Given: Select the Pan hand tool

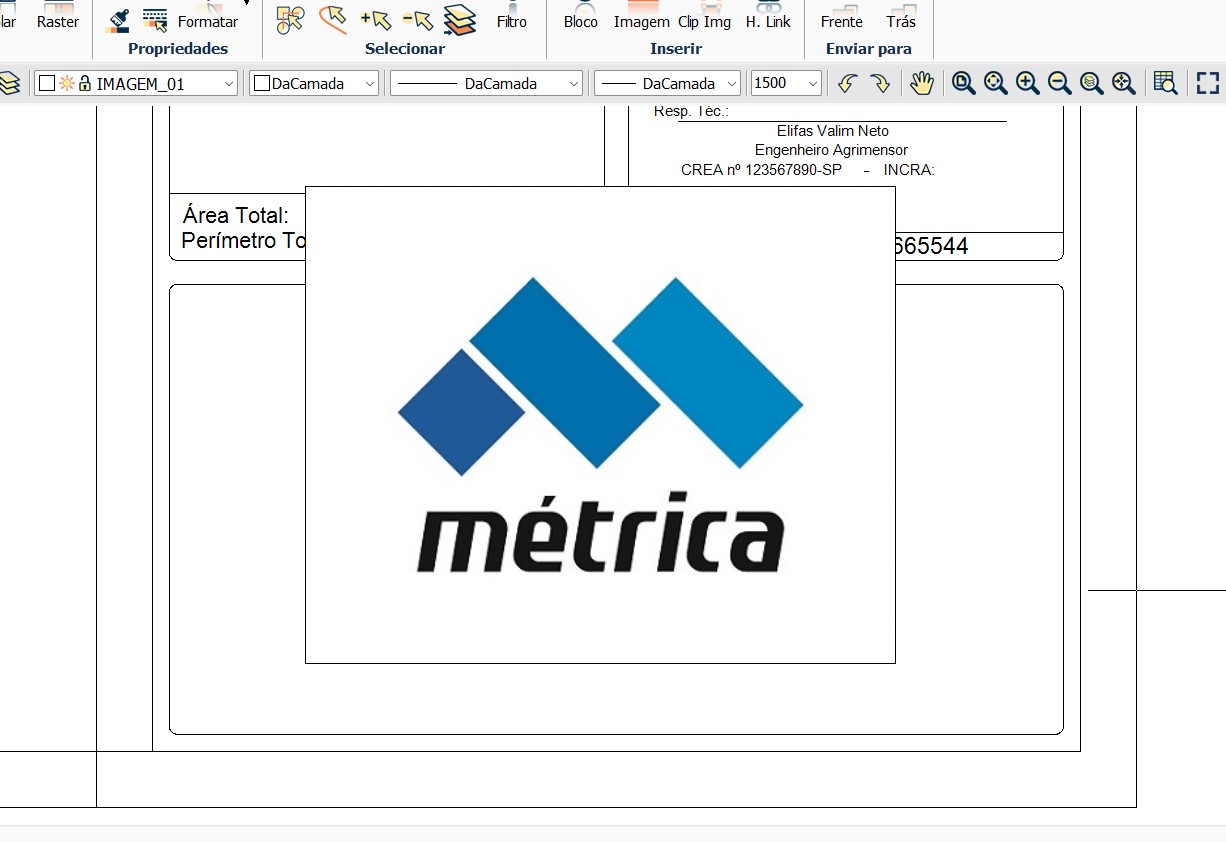Looking at the screenshot, I should pyautogui.click(x=921, y=84).
